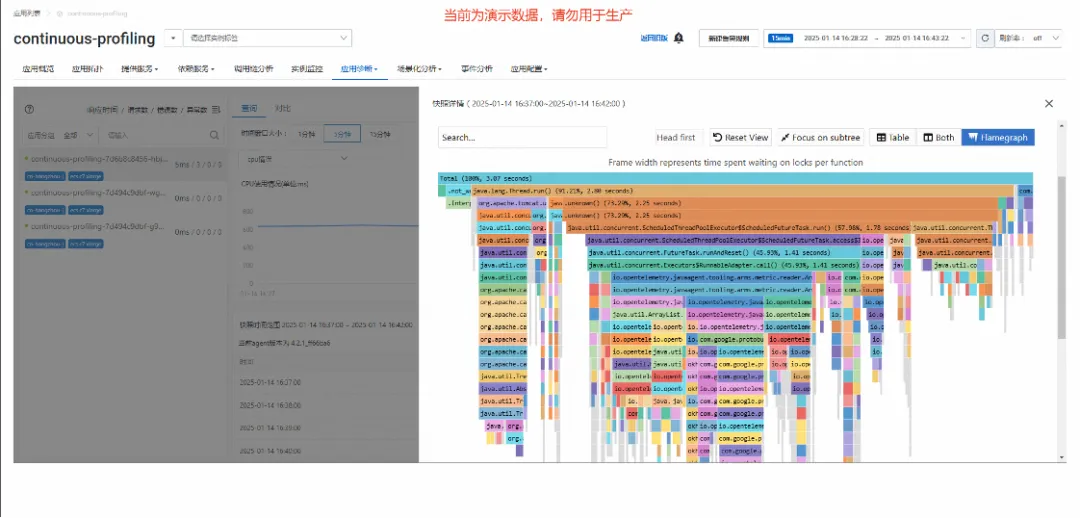Image resolution: width=1080 pixels, height=518 pixels.
Task: Open the application group dropdown in the left panel
Action: tap(76, 136)
